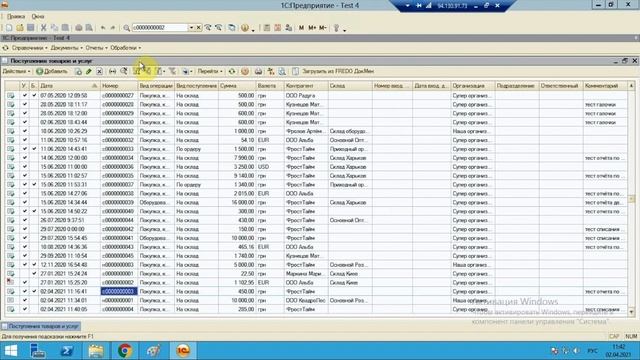This screenshot has width=640, height=360.
Task: Open the Calendar icon in main toolbar
Action: [x=278, y=28]
